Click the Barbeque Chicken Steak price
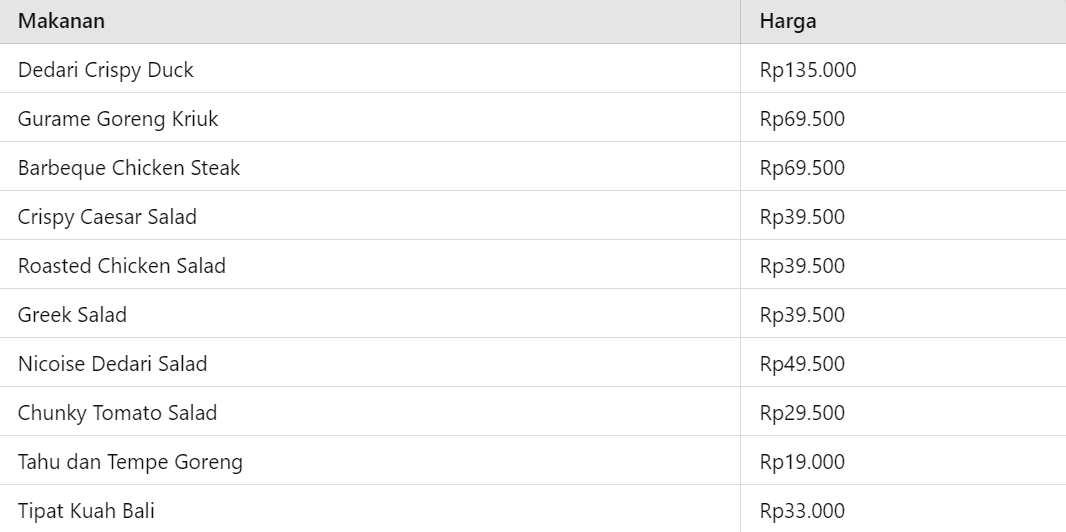 pos(802,168)
